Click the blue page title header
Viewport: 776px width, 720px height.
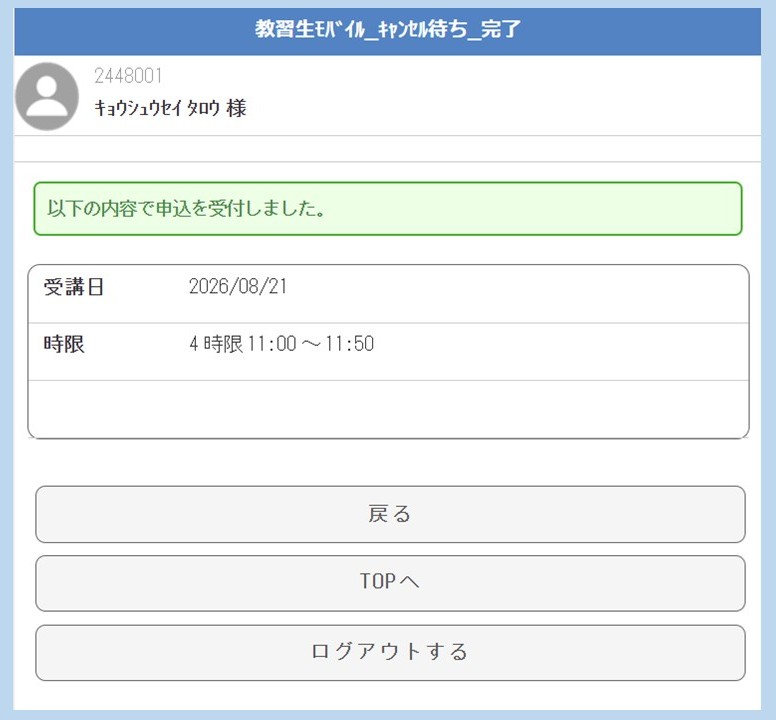(x=388, y=31)
